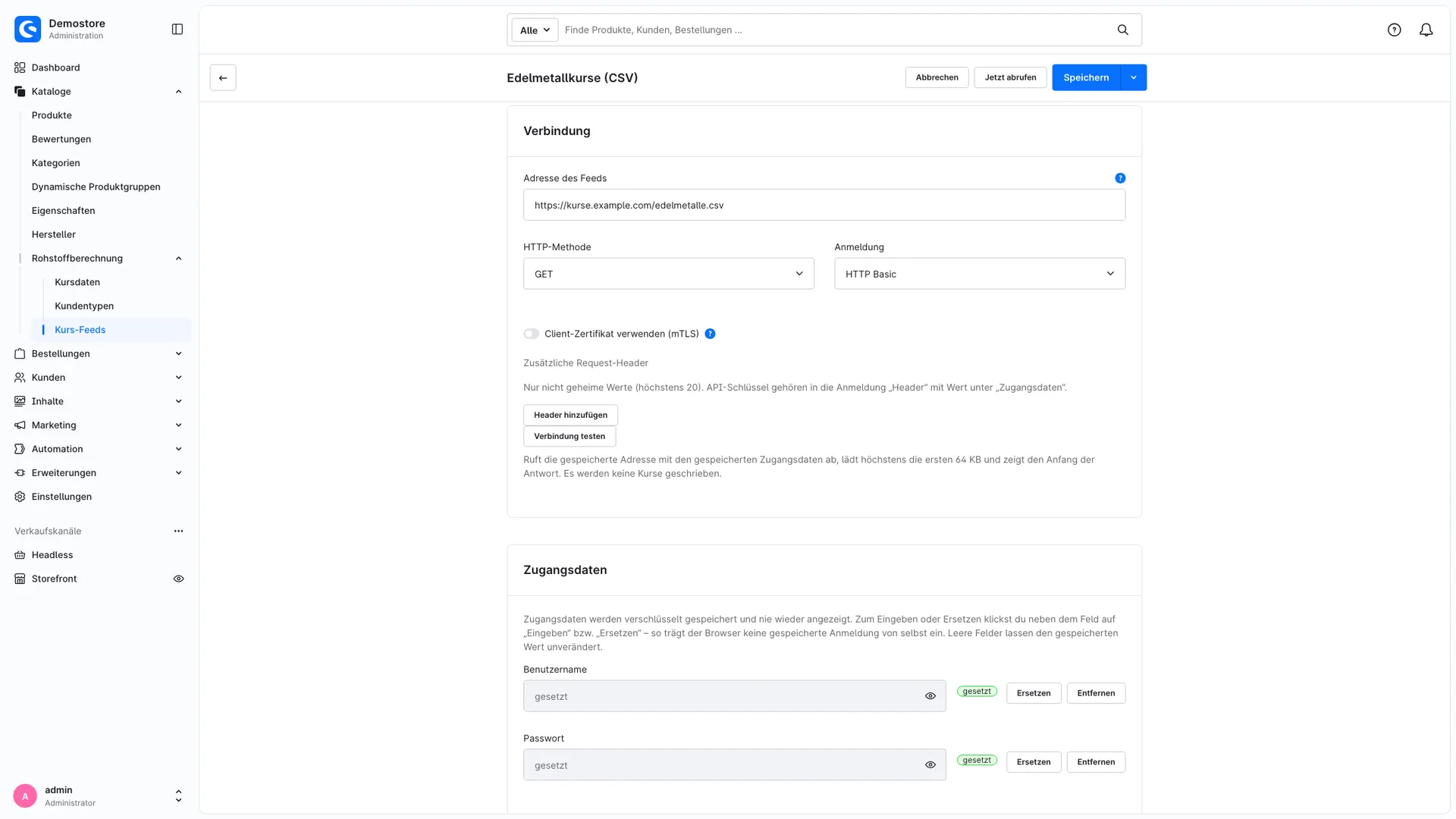Focus the global search input field
1456x819 pixels.
click(834, 30)
